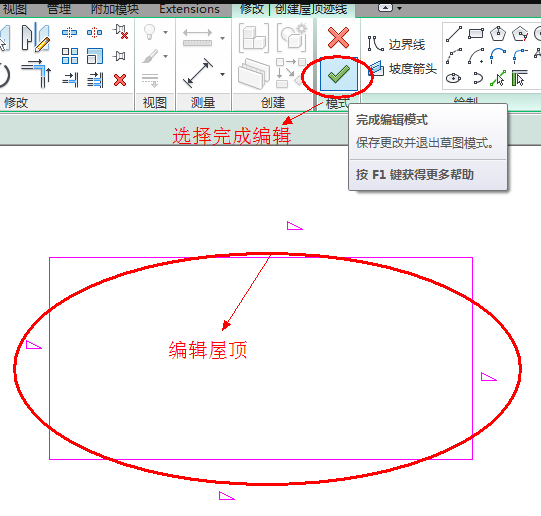This screenshot has width=541, height=516.
Task: Select the Trim/Extend to Corner tool
Action: [37, 73]
